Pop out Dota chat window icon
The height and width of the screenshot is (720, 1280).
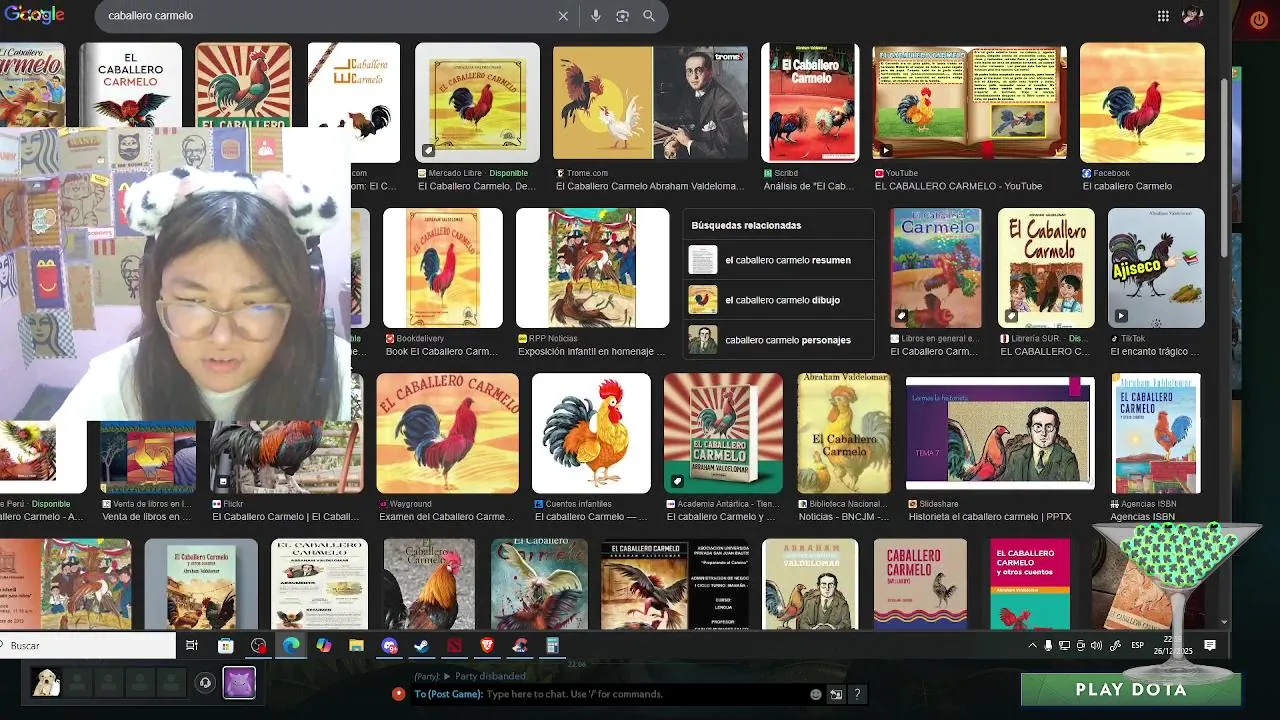pyautogui.click(x=836, y=694)
